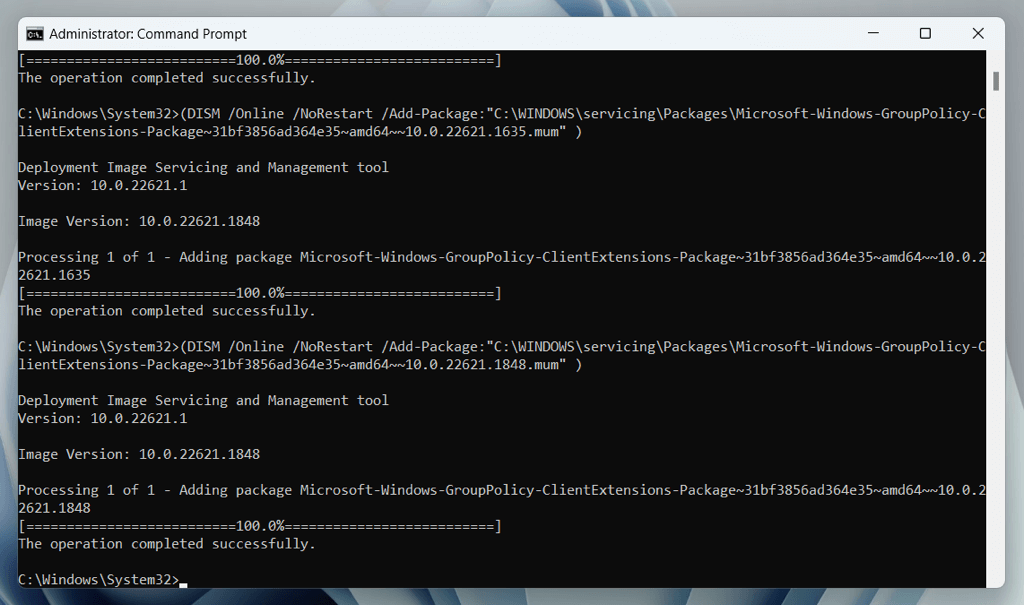Maximize the Command Prompt window
The image size is (1024, 605).
[x=925, y=33]
